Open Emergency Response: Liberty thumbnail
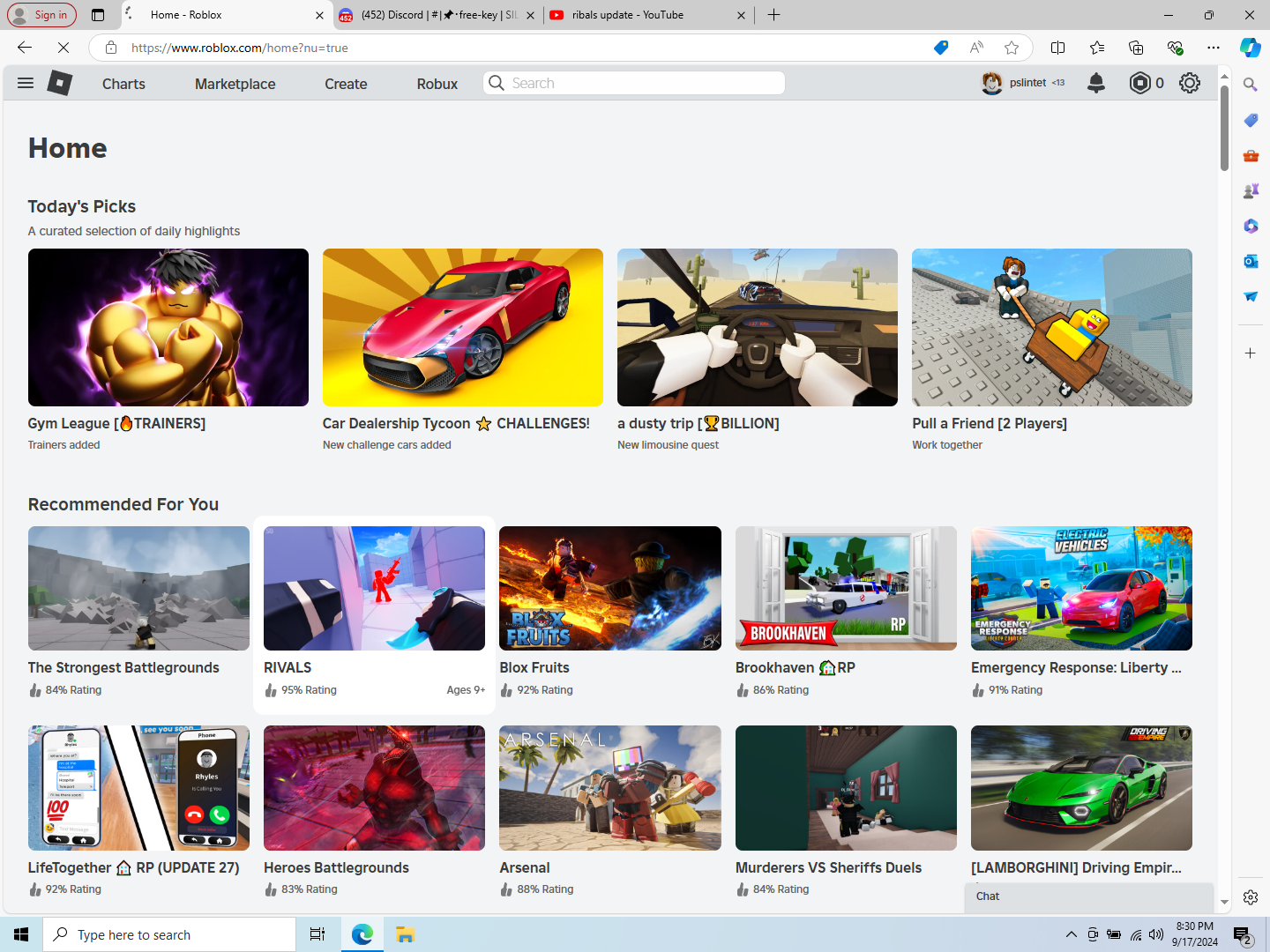The width and height of the screenshot is (1270, 952). pos(1081,588)
